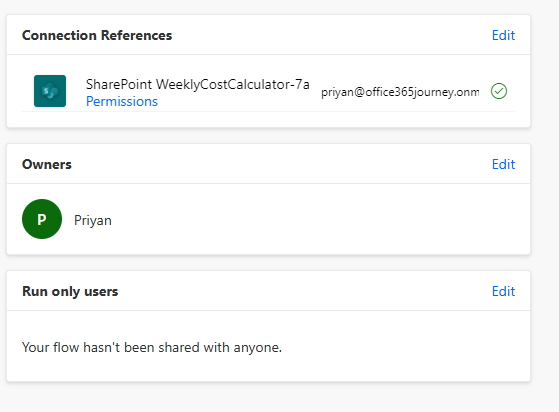Viewport: 559px width, 412px height.
Task: Click the green connection status checkmark
Action: [499, 91]
